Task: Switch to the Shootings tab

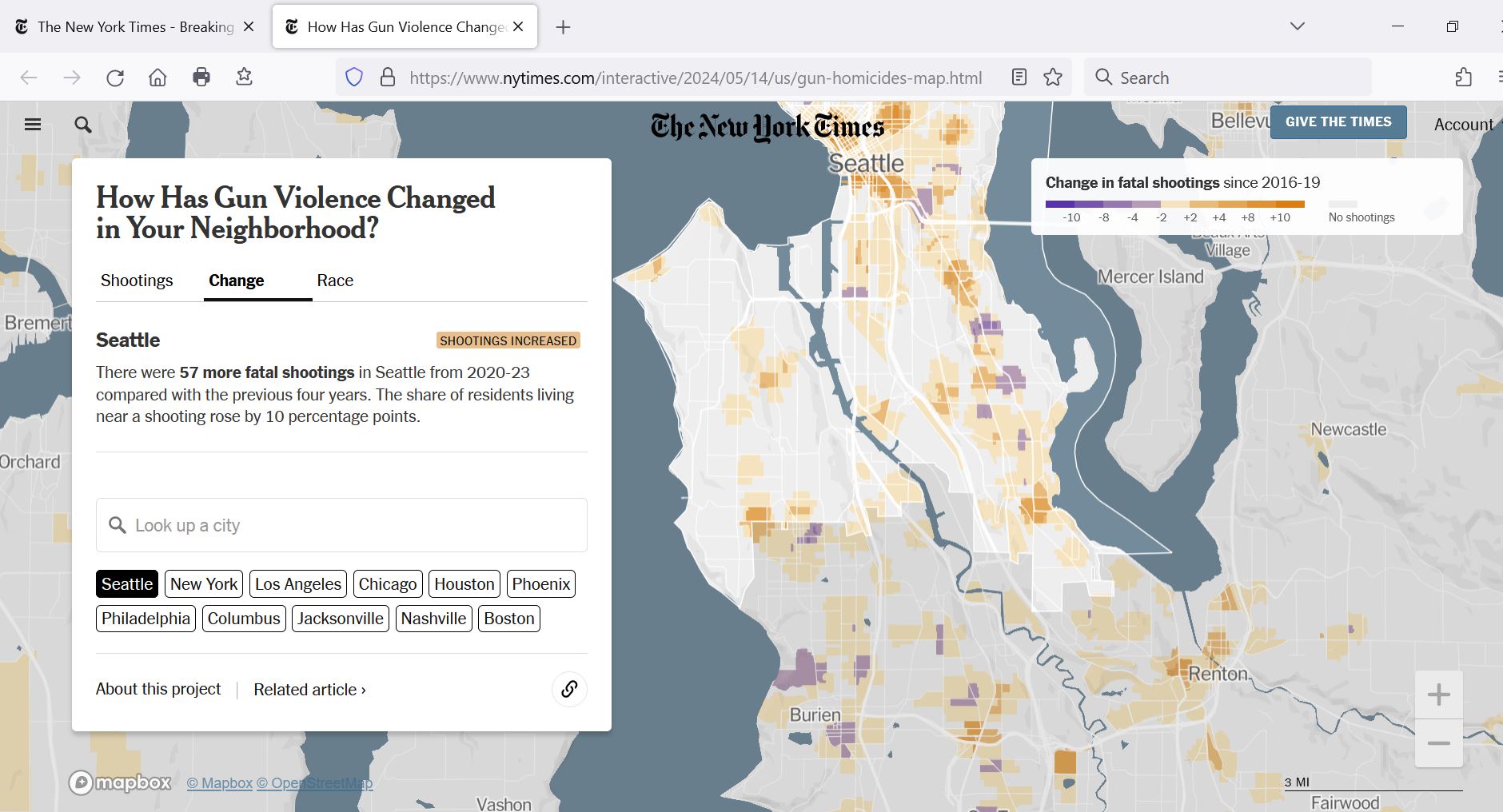Action: 137,281
